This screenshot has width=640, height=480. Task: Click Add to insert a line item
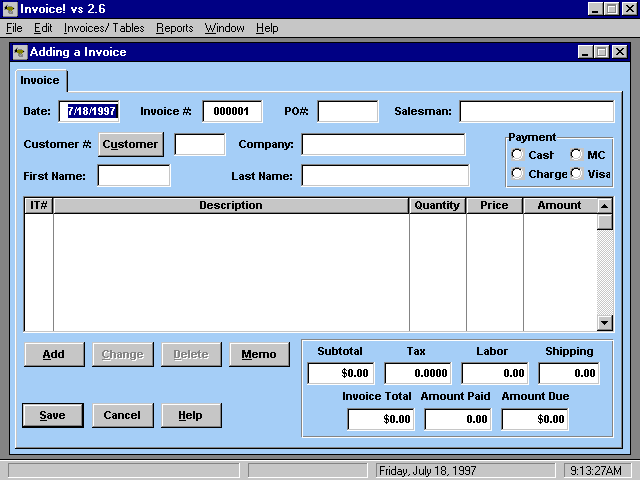click(54, 354)
